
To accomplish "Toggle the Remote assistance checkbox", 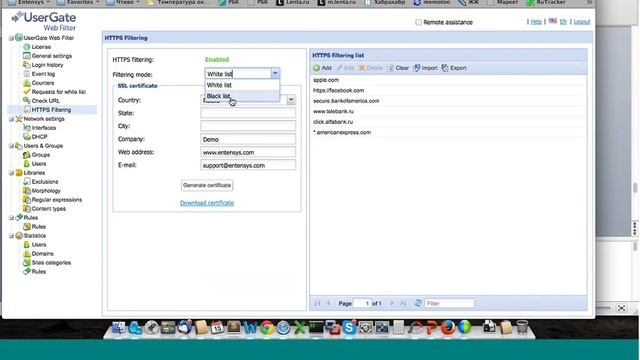I will coord(418,22).
